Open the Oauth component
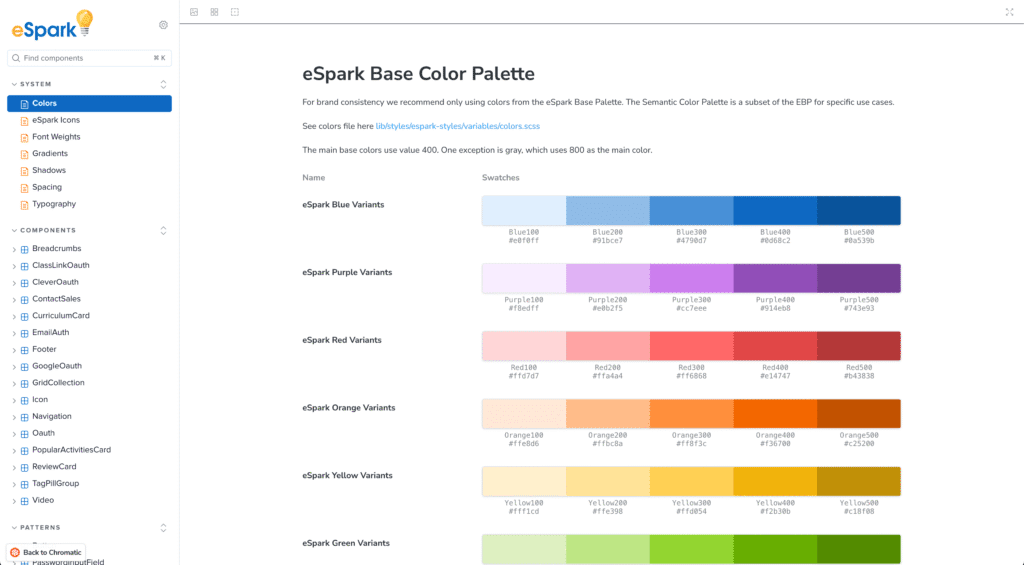The image size is (1024, 565). tap(43, 433)
